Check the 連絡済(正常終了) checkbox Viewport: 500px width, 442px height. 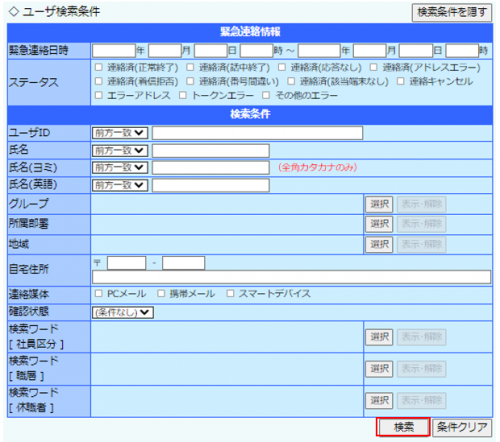pyautogui.click(x=98, y=67)
